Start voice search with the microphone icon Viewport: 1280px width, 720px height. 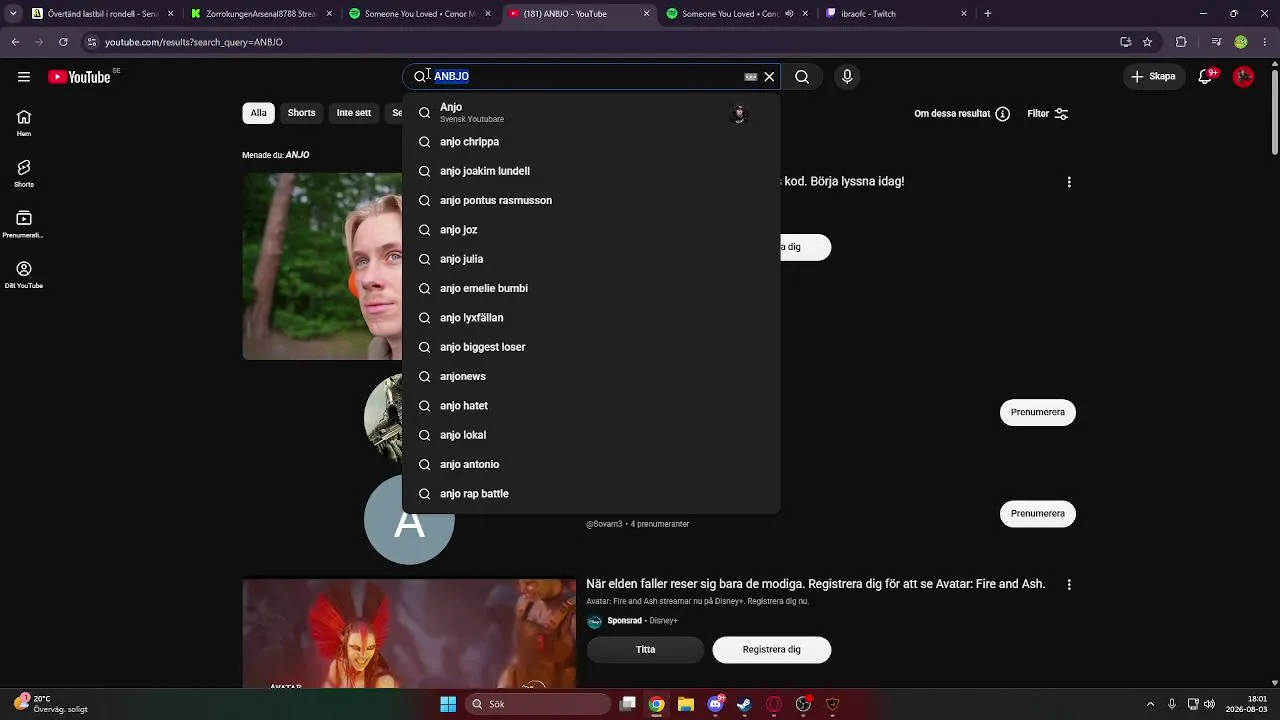click(x=847, y=77)
